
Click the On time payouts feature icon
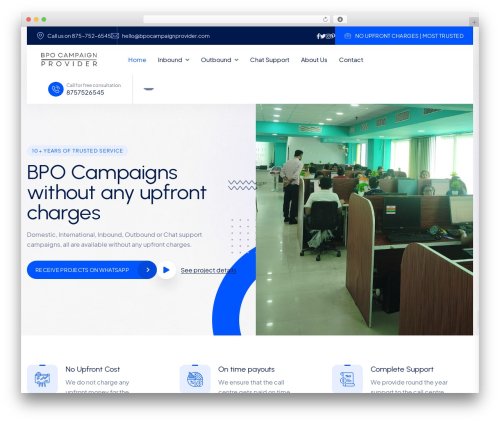click(195, 379)
